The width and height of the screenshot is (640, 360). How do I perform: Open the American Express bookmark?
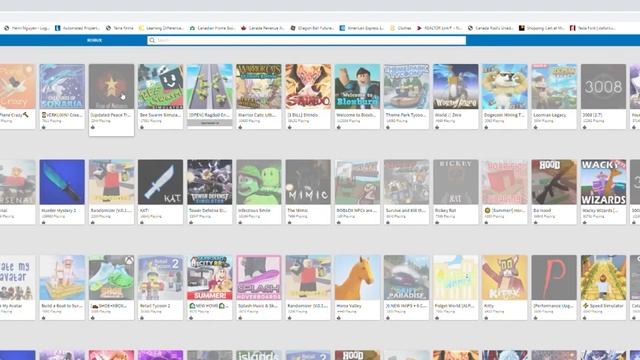[362, 28]
